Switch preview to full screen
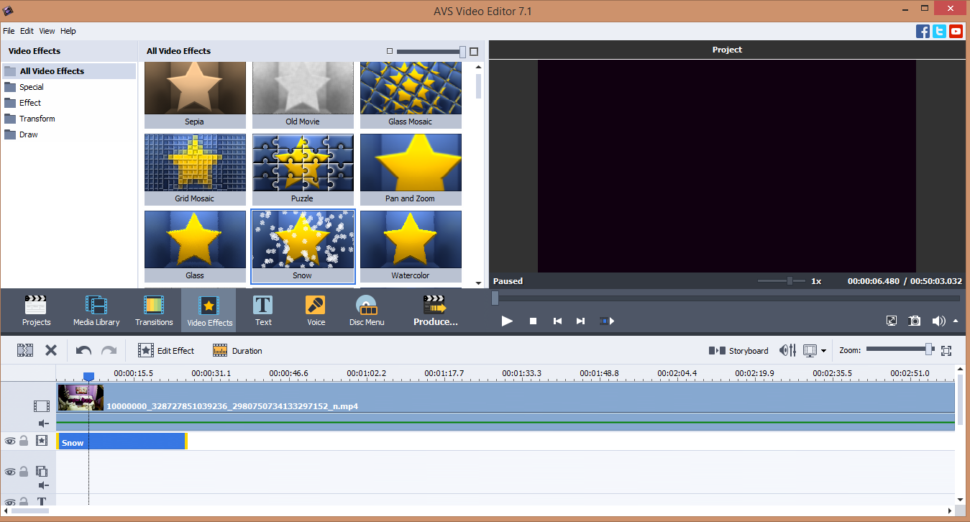The height and width of the screenshot is (522, 970). pos(891,320)
